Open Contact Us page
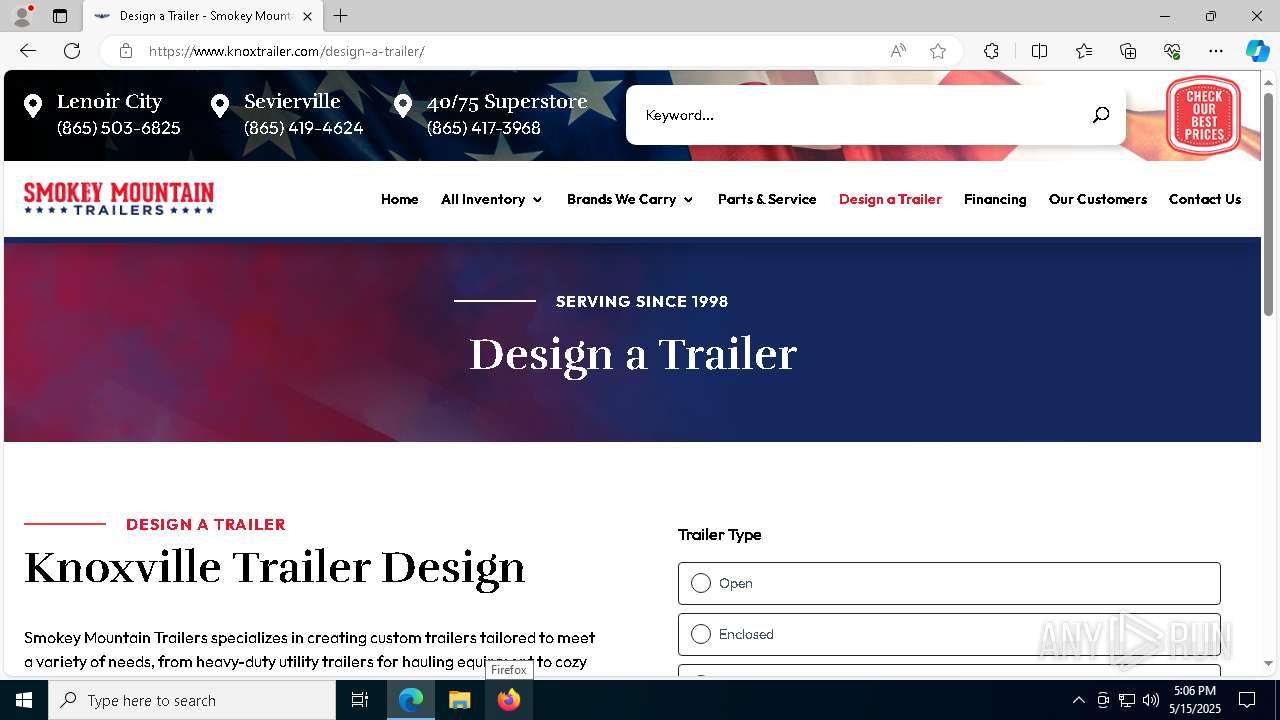 coord(1205,199)
